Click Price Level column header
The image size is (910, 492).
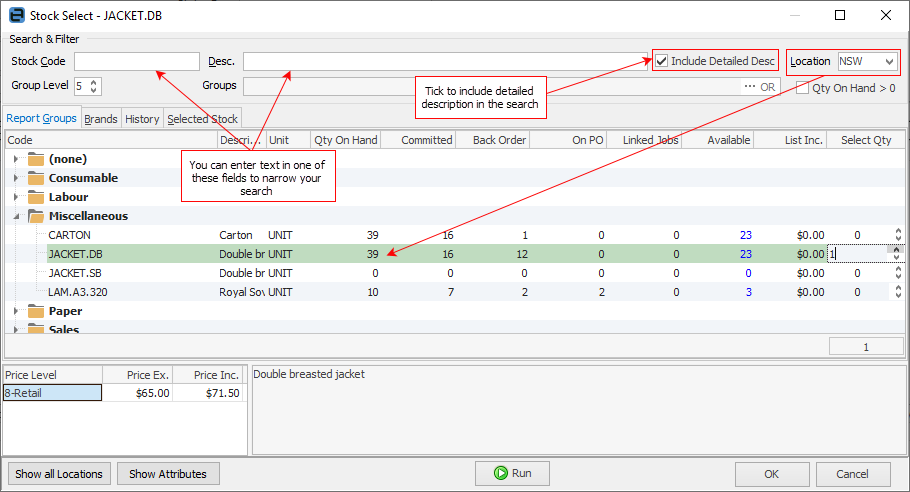pyautogui.click(x=53, y=375)
